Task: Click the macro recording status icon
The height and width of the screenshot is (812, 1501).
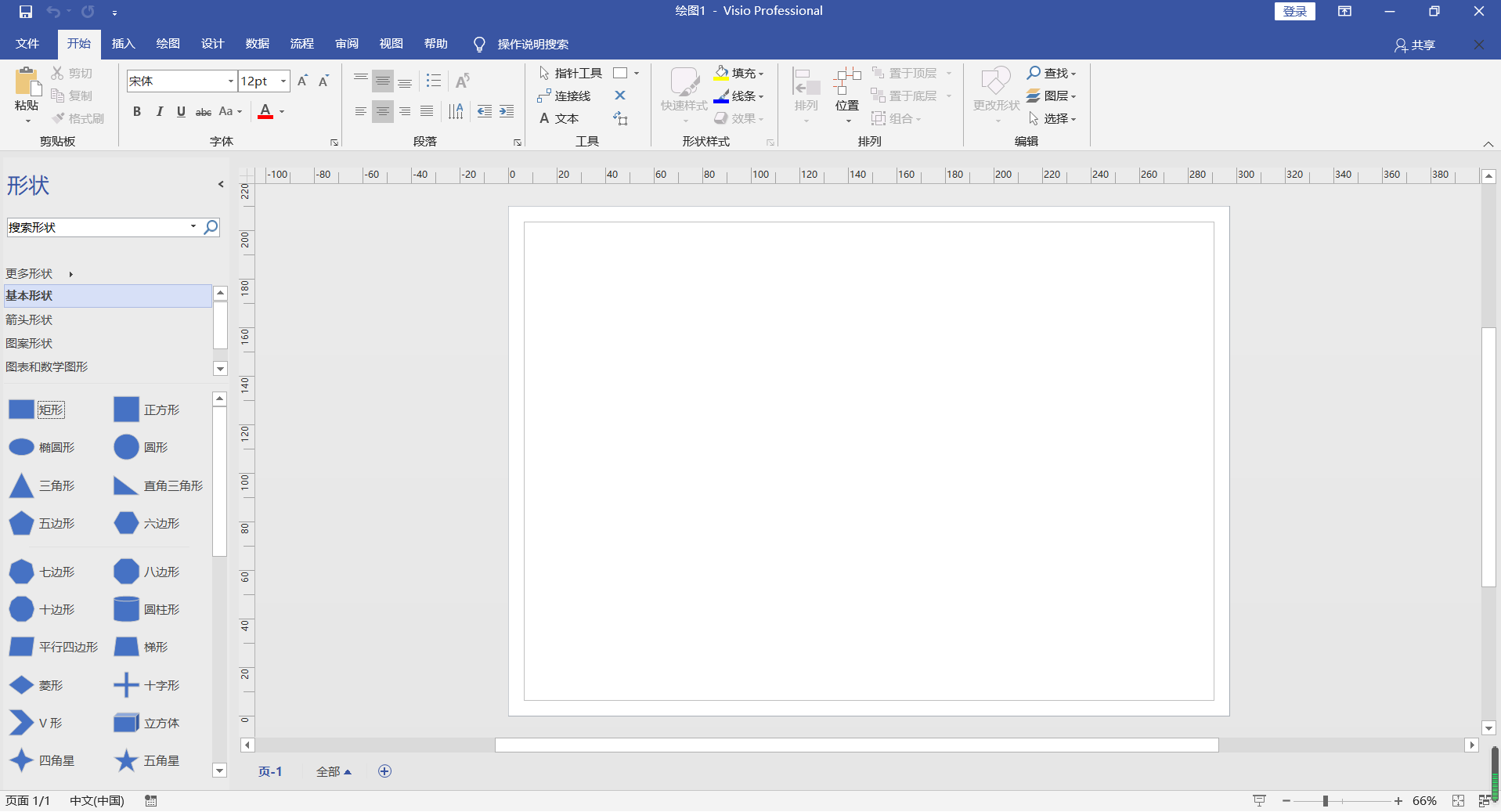Action: tap(151, 800)
